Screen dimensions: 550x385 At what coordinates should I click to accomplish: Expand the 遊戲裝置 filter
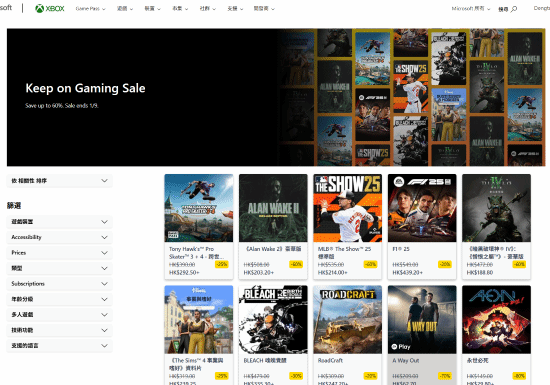click(x=60, y=222)
